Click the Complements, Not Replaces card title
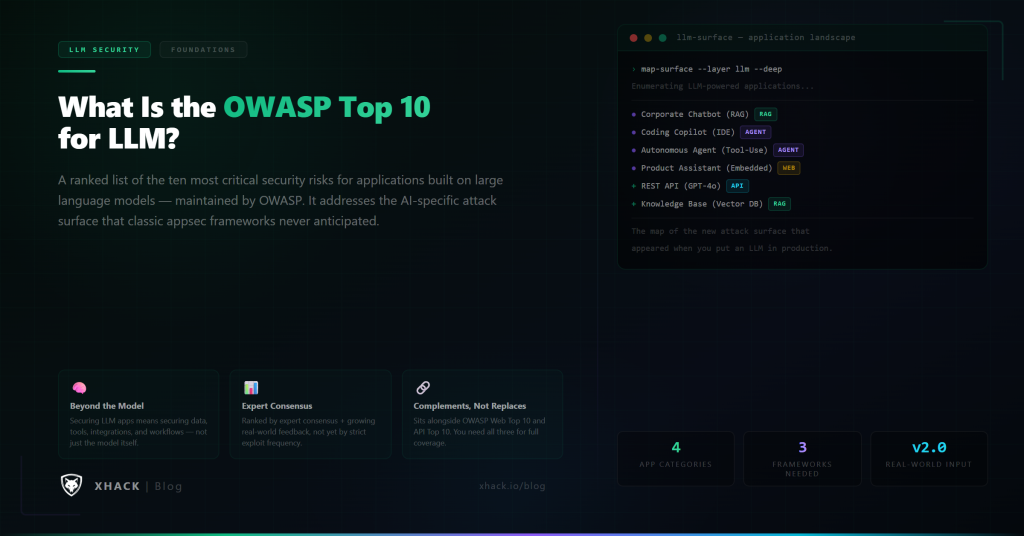The height and width of the screenshot is (536, 1024). point(470,406)
